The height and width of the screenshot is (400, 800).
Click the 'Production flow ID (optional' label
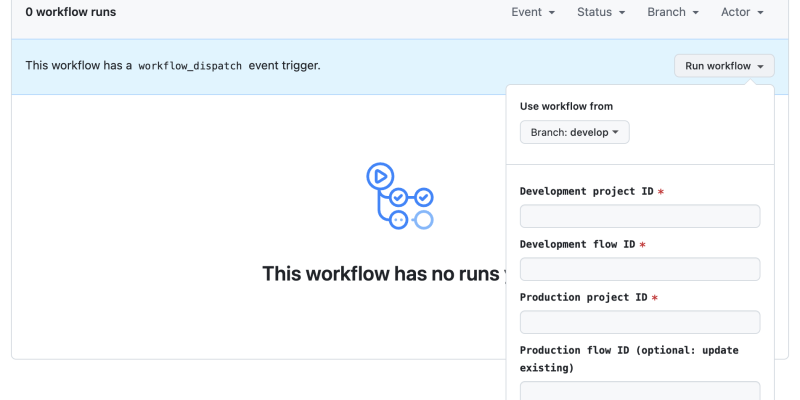click(x=629, y=359)
